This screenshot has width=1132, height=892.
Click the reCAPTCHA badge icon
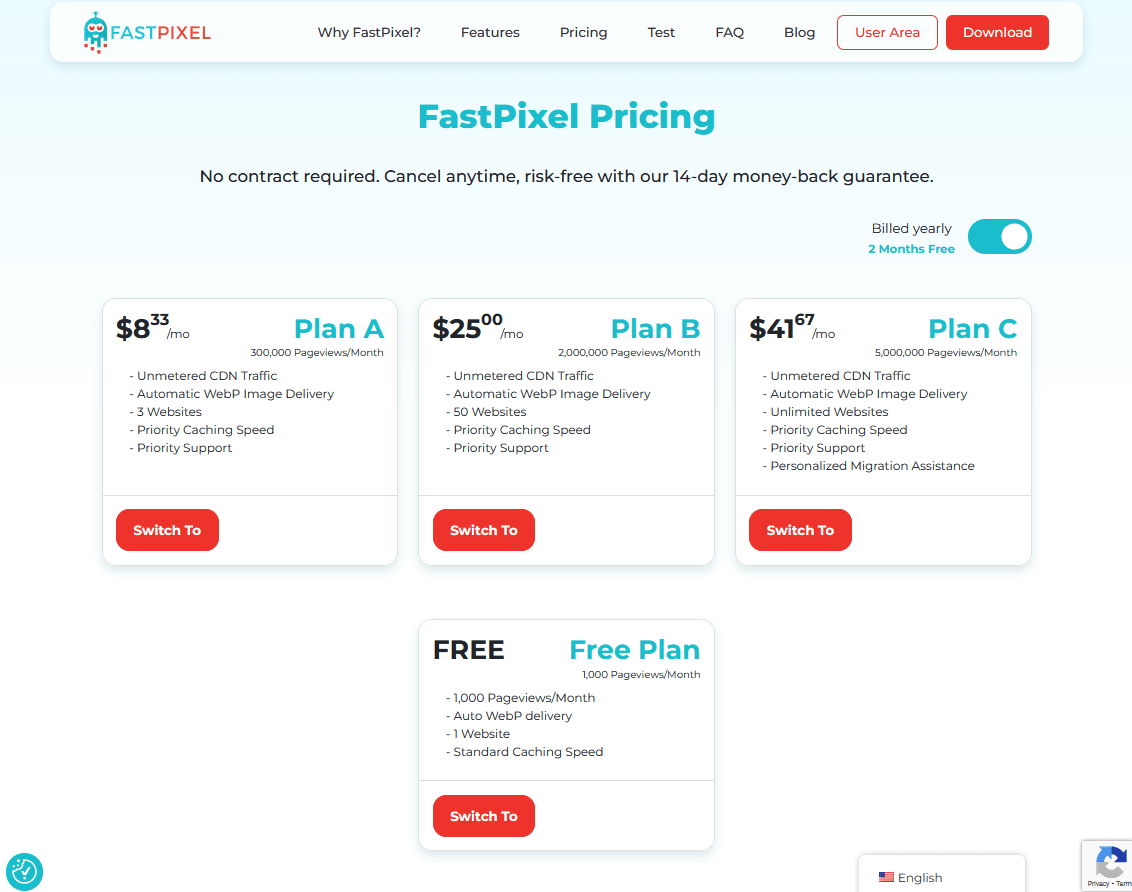[1110, 863]
